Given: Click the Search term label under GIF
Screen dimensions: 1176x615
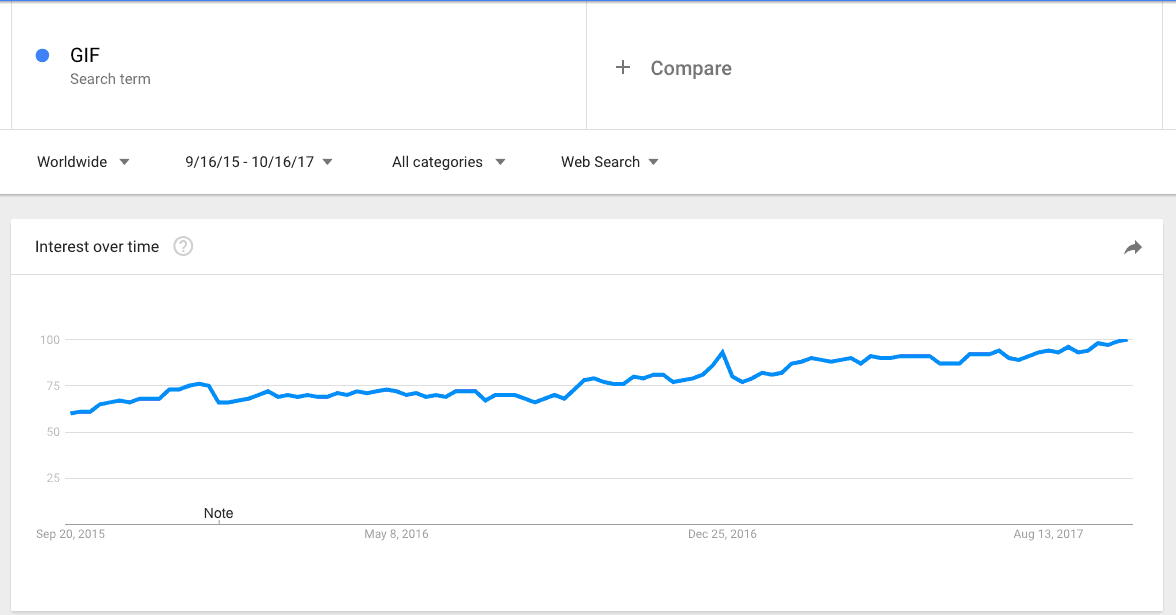Looking at the screenshot, I should click(x=110, y=79).
